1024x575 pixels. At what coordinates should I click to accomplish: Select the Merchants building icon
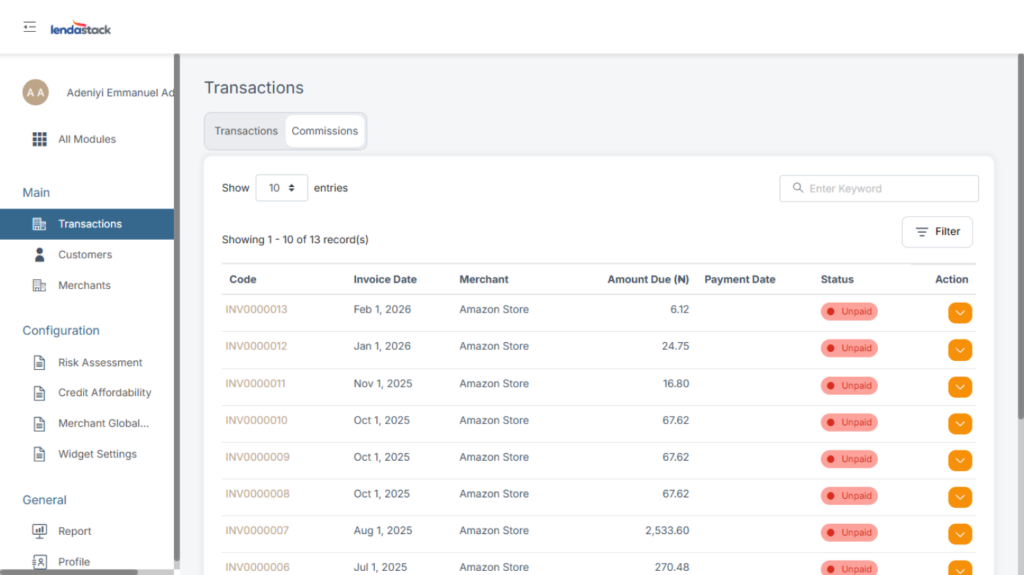tap(40, 286)
